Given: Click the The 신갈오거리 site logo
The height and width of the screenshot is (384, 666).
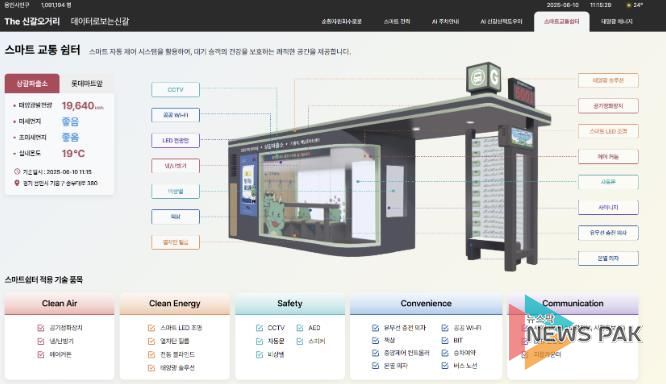Looking at the screenshot, I should point(32,21).
